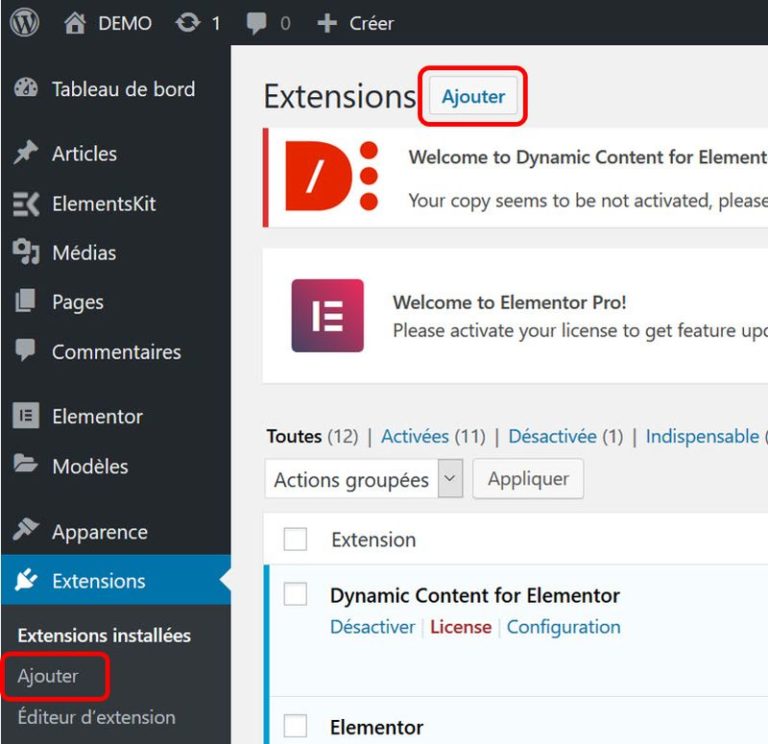Click the Extension column header
Image resolution: width=768 pixels, height=744 pixels.
click(374, 540)
